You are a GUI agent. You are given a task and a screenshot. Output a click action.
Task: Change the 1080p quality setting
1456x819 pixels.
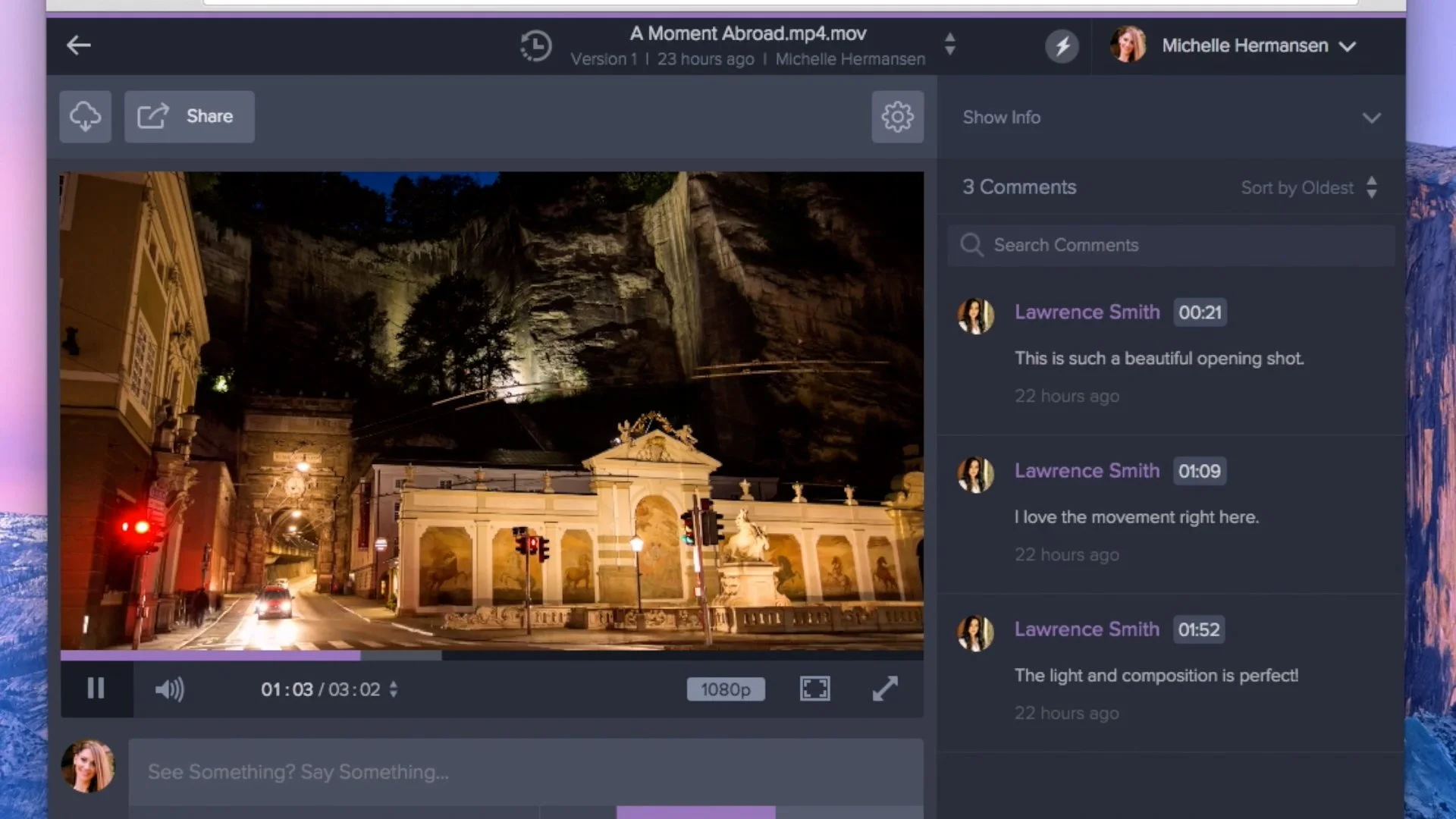(x=726, y=689)
